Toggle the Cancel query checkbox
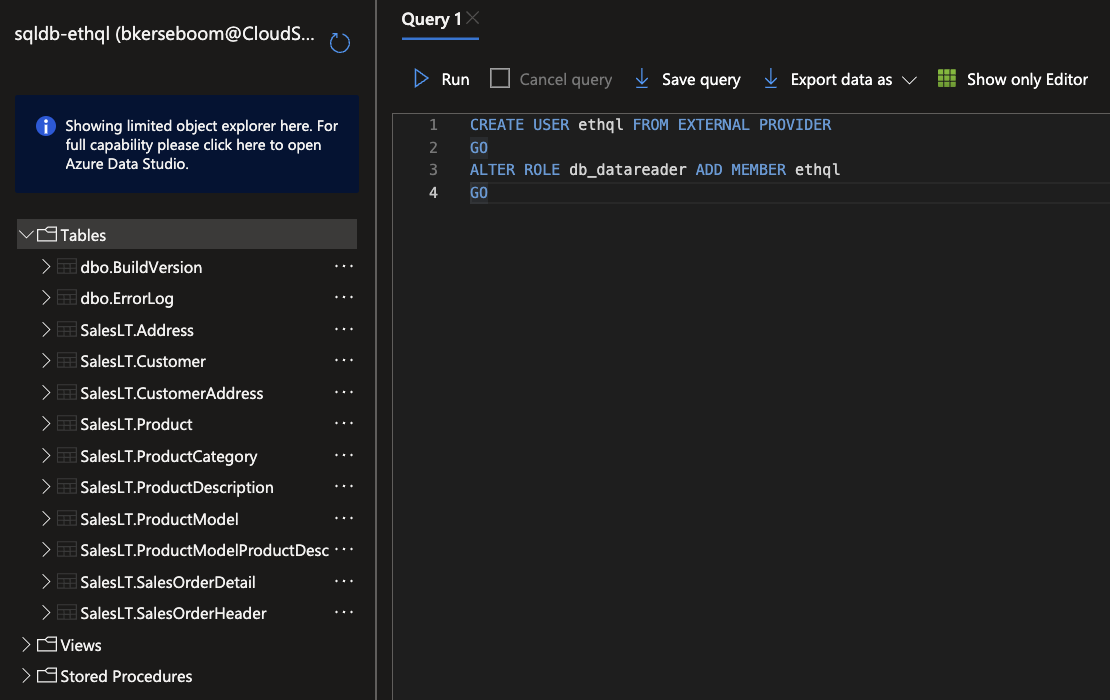 tap(500, 79)
